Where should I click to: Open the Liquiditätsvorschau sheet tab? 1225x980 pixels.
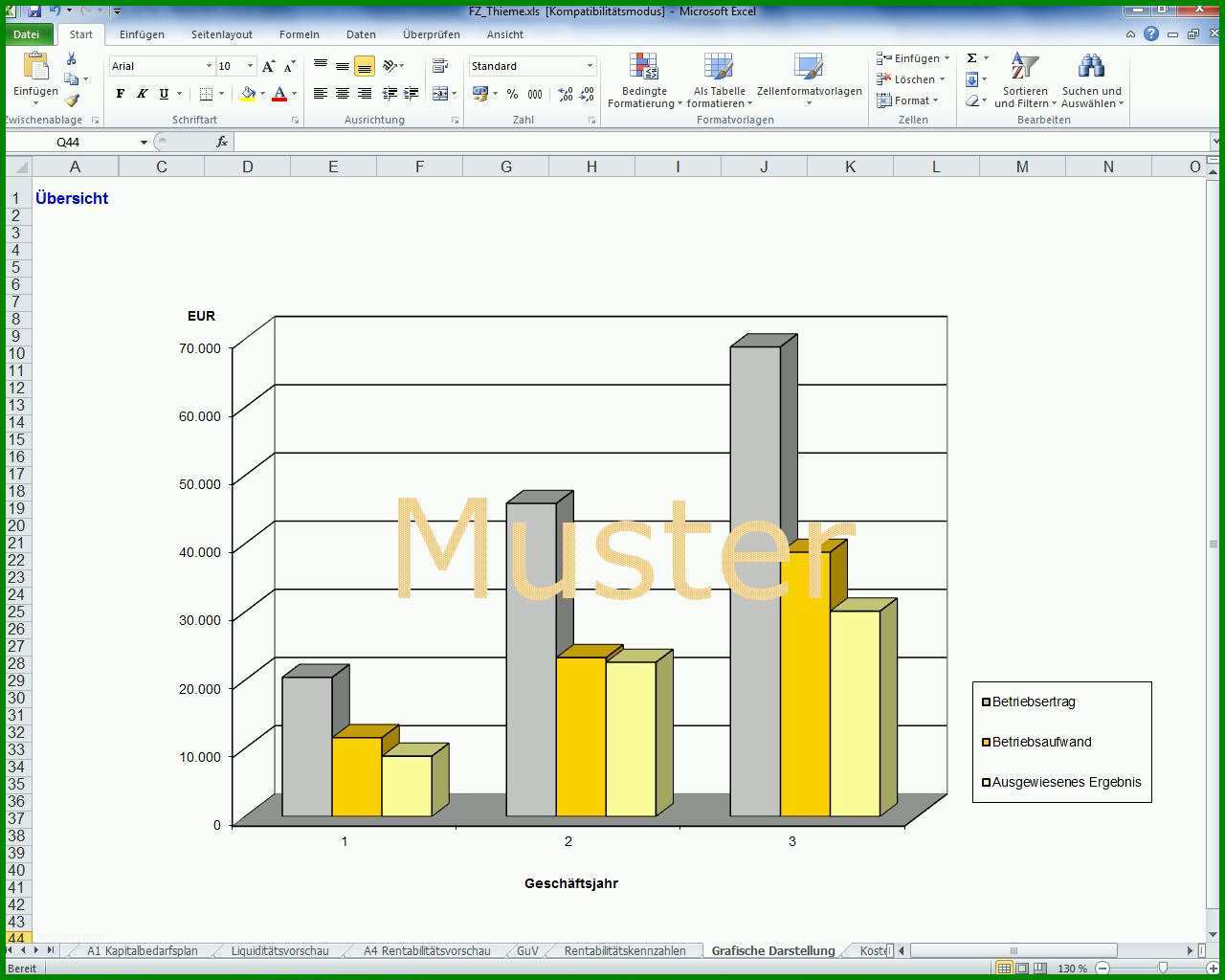click(x=279, y=950)
